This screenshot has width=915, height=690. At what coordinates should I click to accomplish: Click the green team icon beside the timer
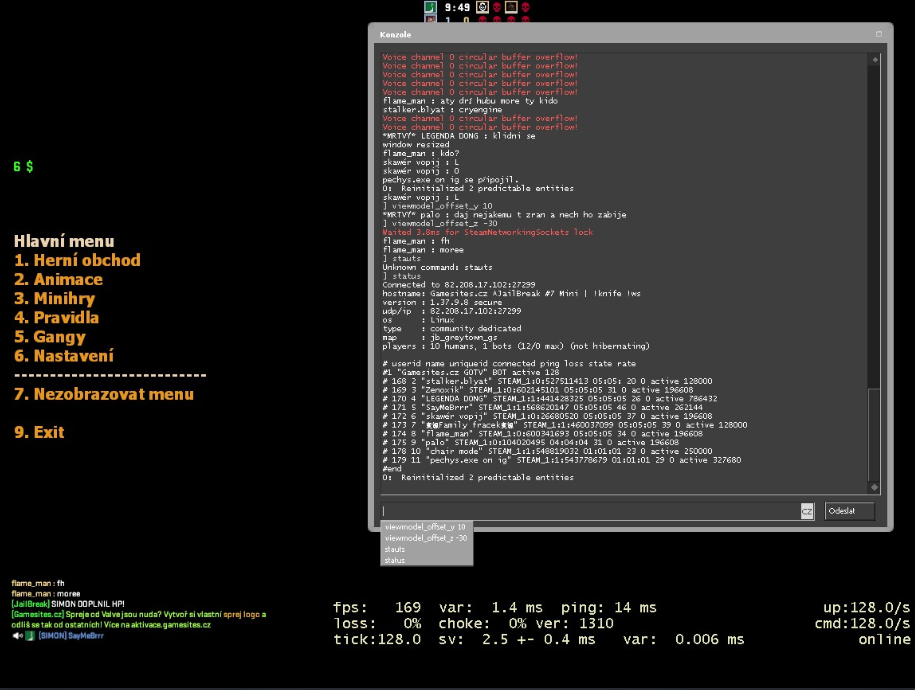[430, 7]
